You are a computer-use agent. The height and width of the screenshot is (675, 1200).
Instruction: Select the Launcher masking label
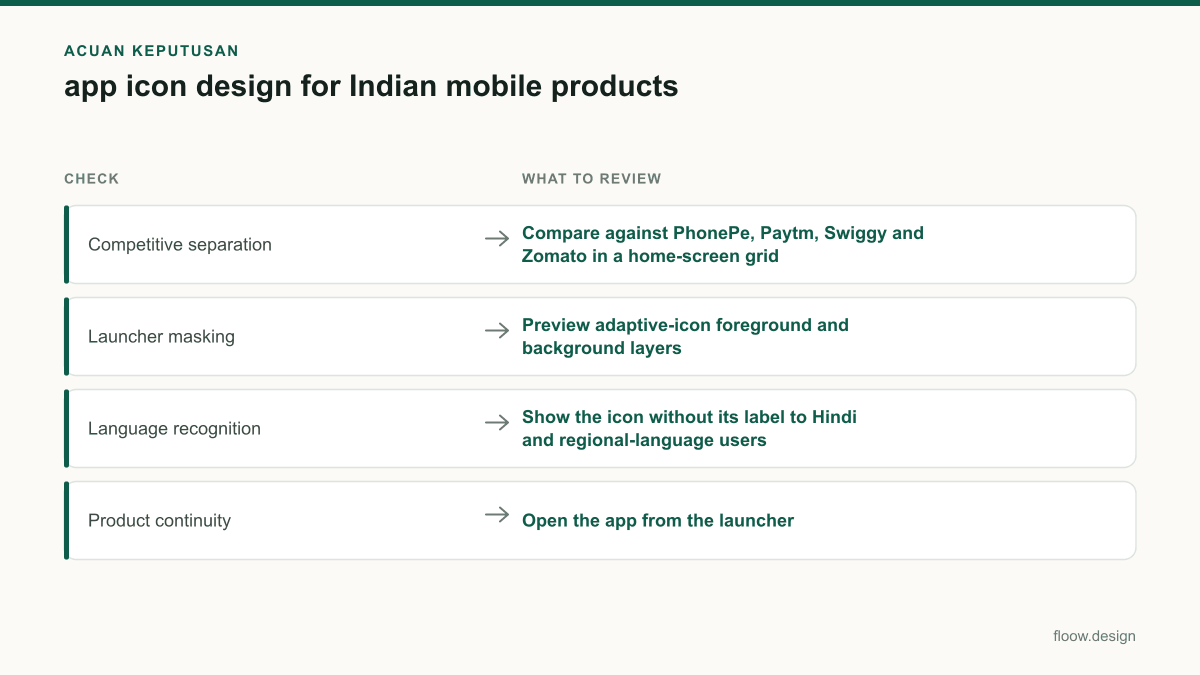point(161,336)
